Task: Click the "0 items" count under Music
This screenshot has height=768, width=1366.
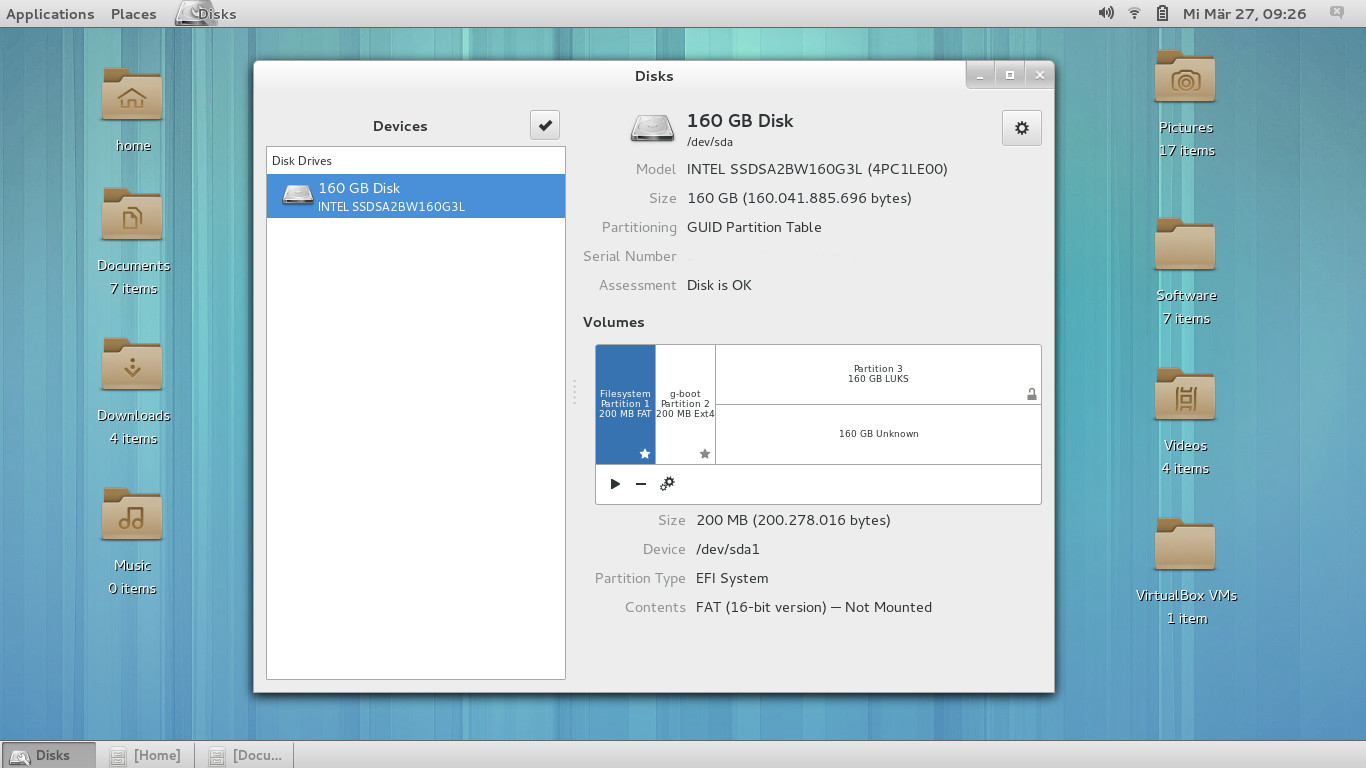Action: click(132, 589)
